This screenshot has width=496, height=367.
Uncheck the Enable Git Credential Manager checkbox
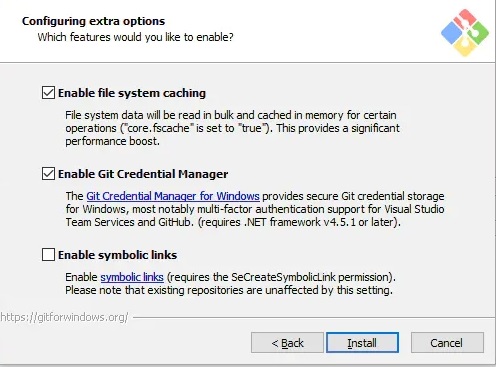(48, 174)
